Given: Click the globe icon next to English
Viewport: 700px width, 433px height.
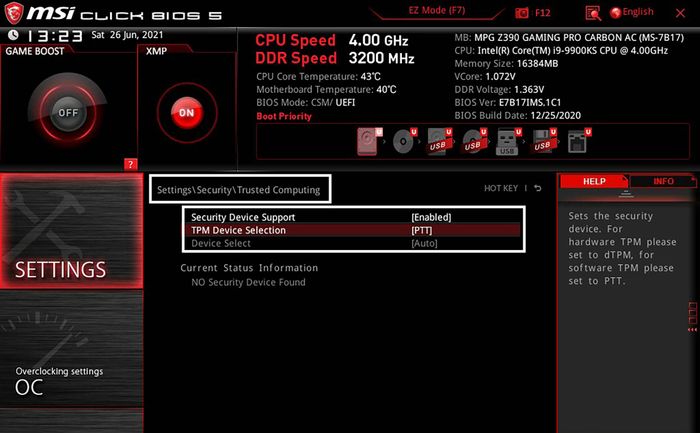Looking at the screenshot, I should pos(615,12).
